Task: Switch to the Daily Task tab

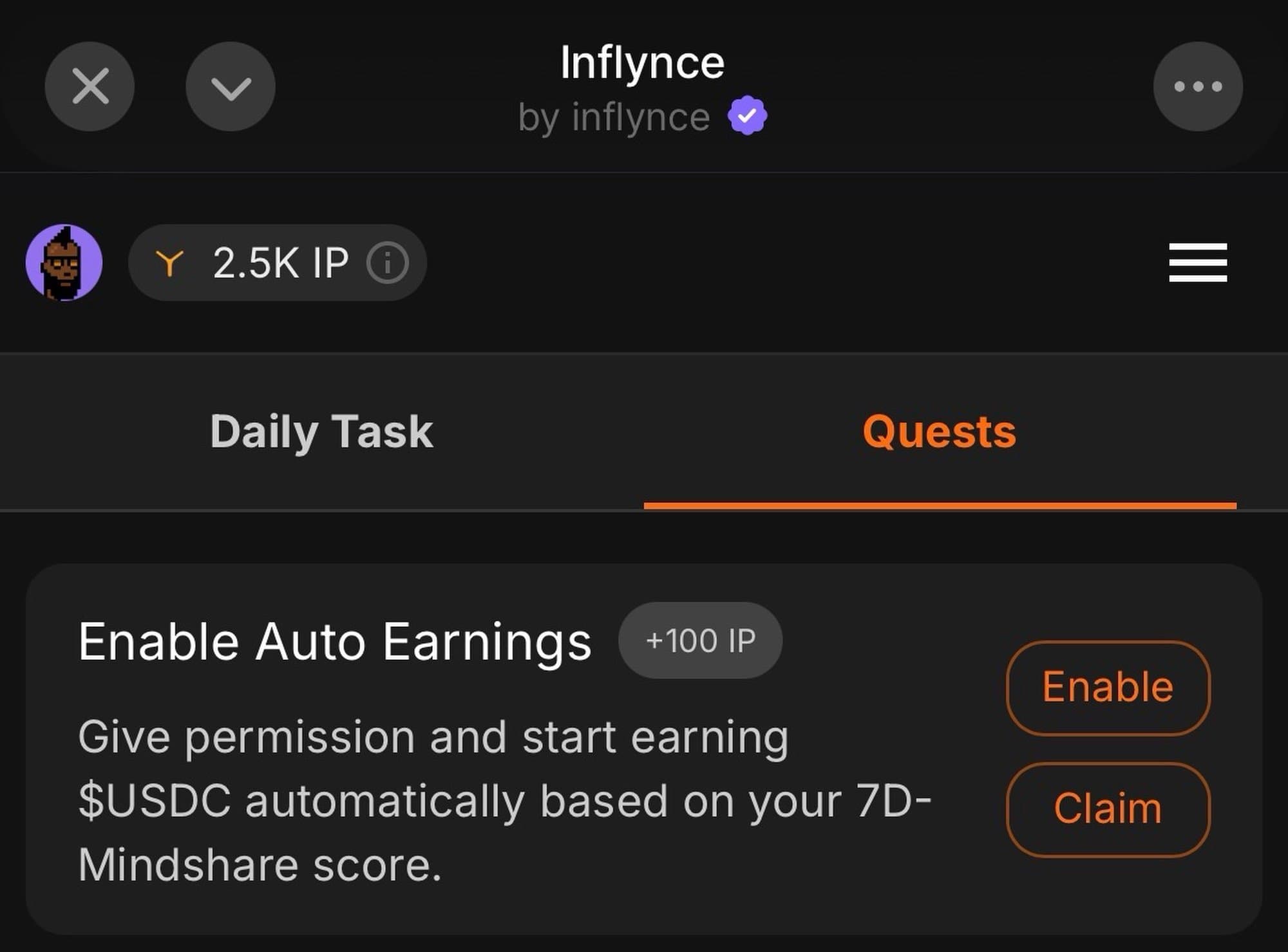Action: coord(321,431)
